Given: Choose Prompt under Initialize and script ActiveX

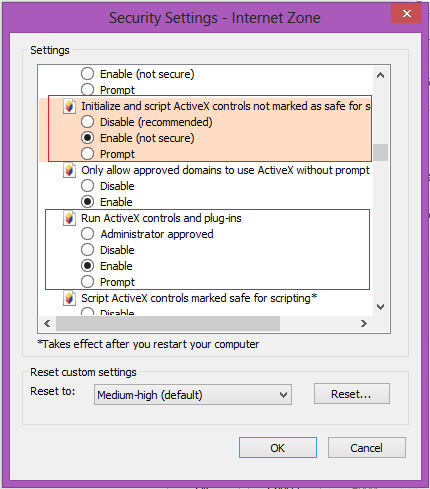Looking at the screenshot, I should [x=87, y=154].
